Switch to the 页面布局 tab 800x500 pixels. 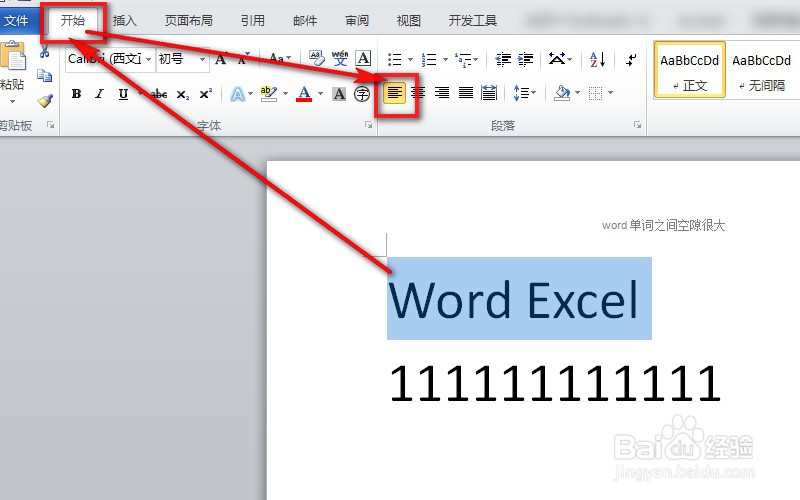[189, 21]
